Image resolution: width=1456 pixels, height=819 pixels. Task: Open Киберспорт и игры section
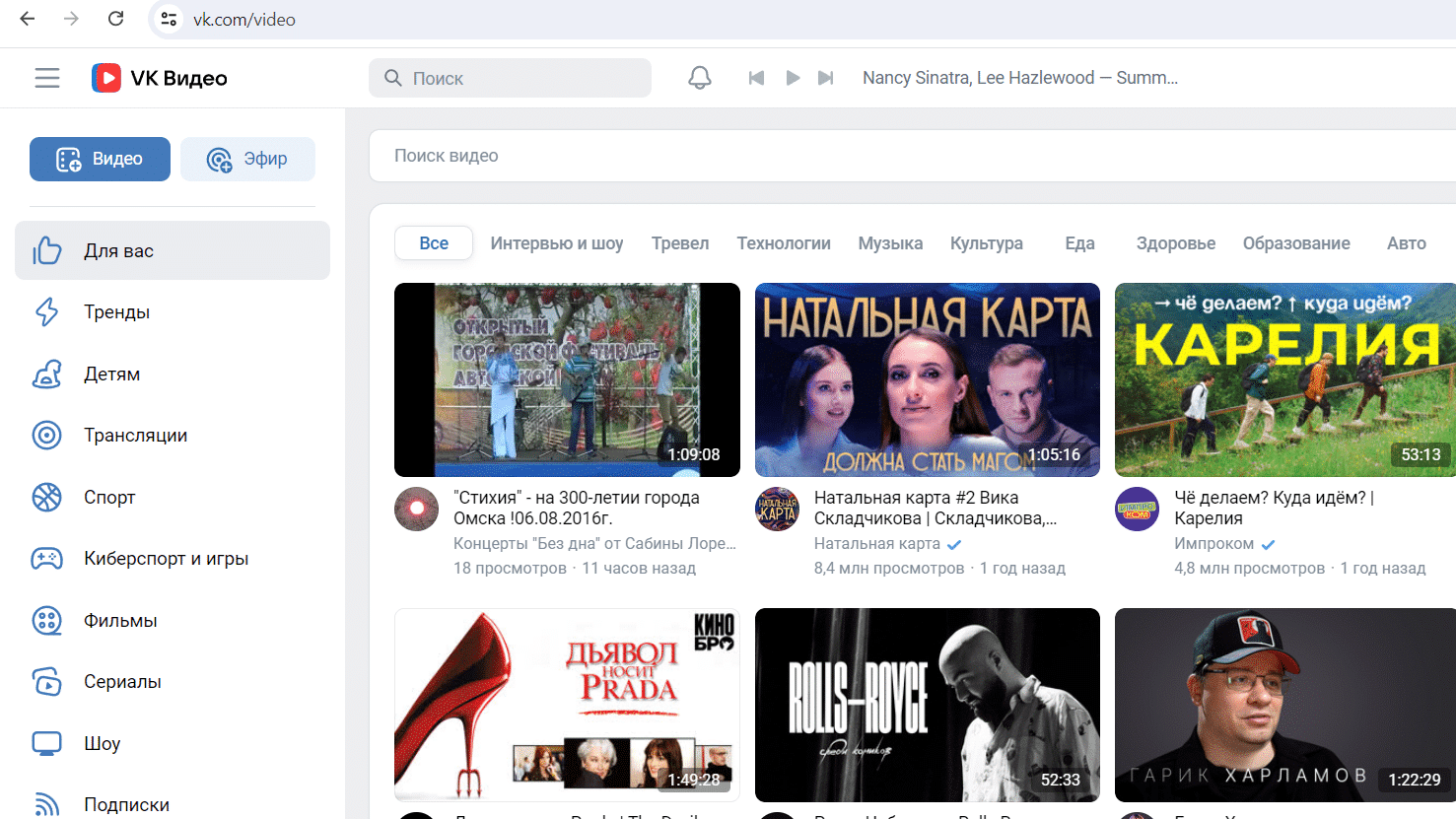click(173, 559)
